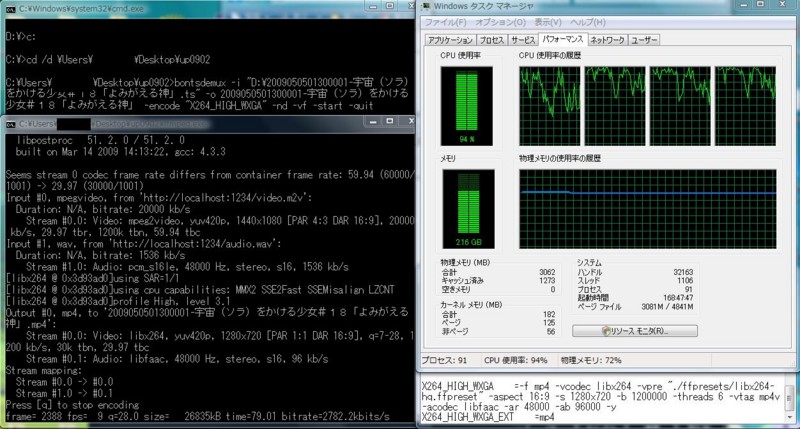800x429 pixels.
Task: Click the first CPU usage history graph
Action: pos(549,106)
